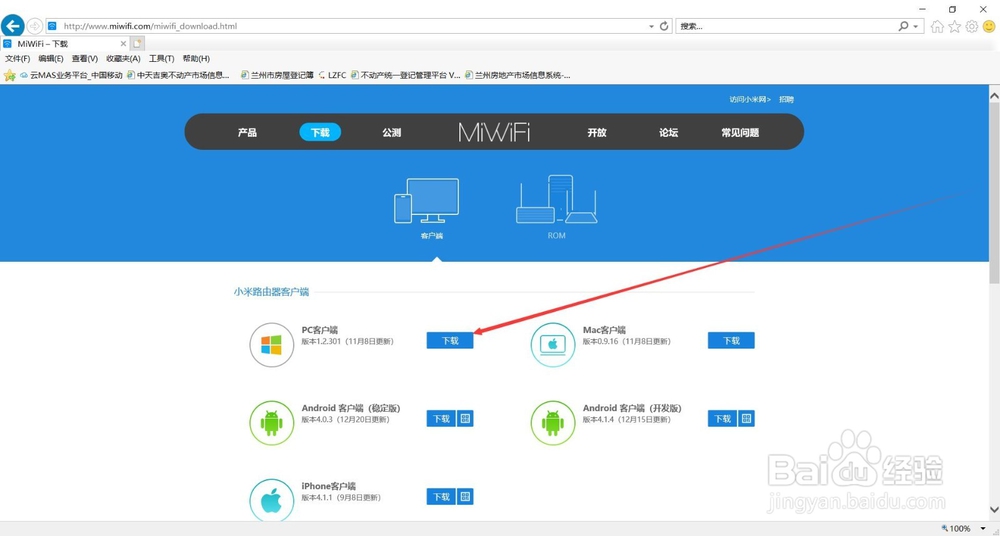This screenshot has height=536, width=1000.
Task: Go to 产品 in navigation bar
Action: [247, 133]
